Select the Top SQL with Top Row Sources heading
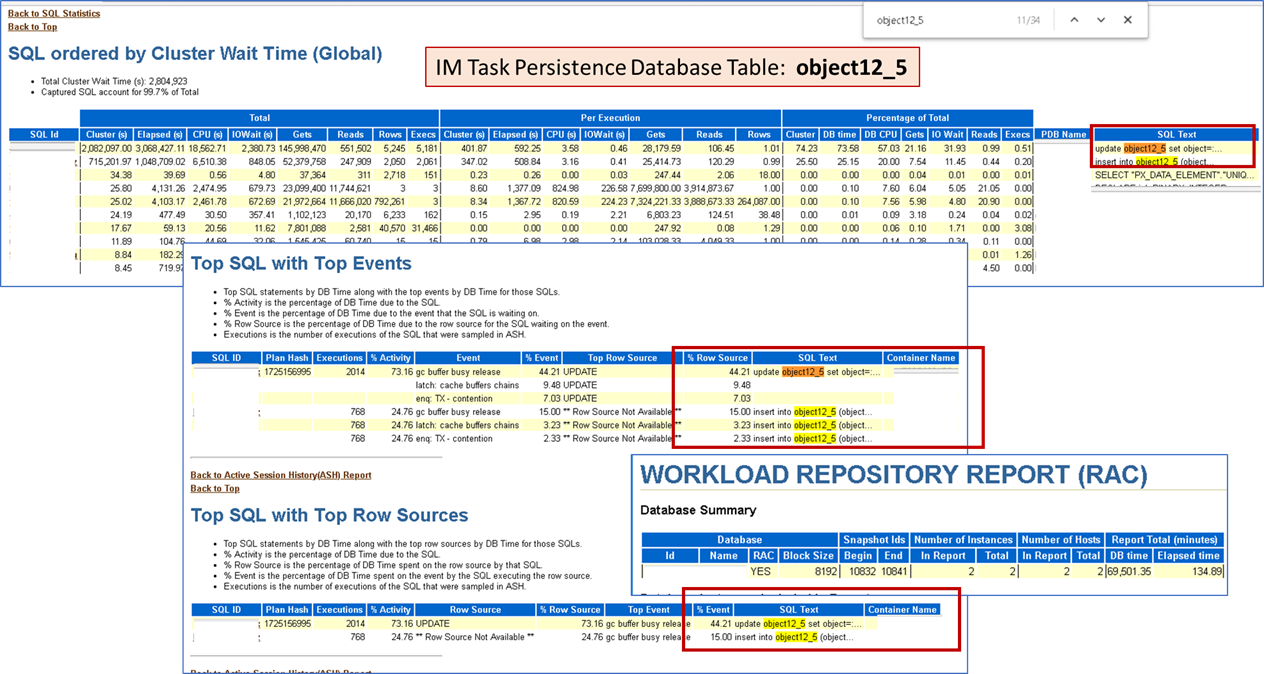 (x=329, y=516)
